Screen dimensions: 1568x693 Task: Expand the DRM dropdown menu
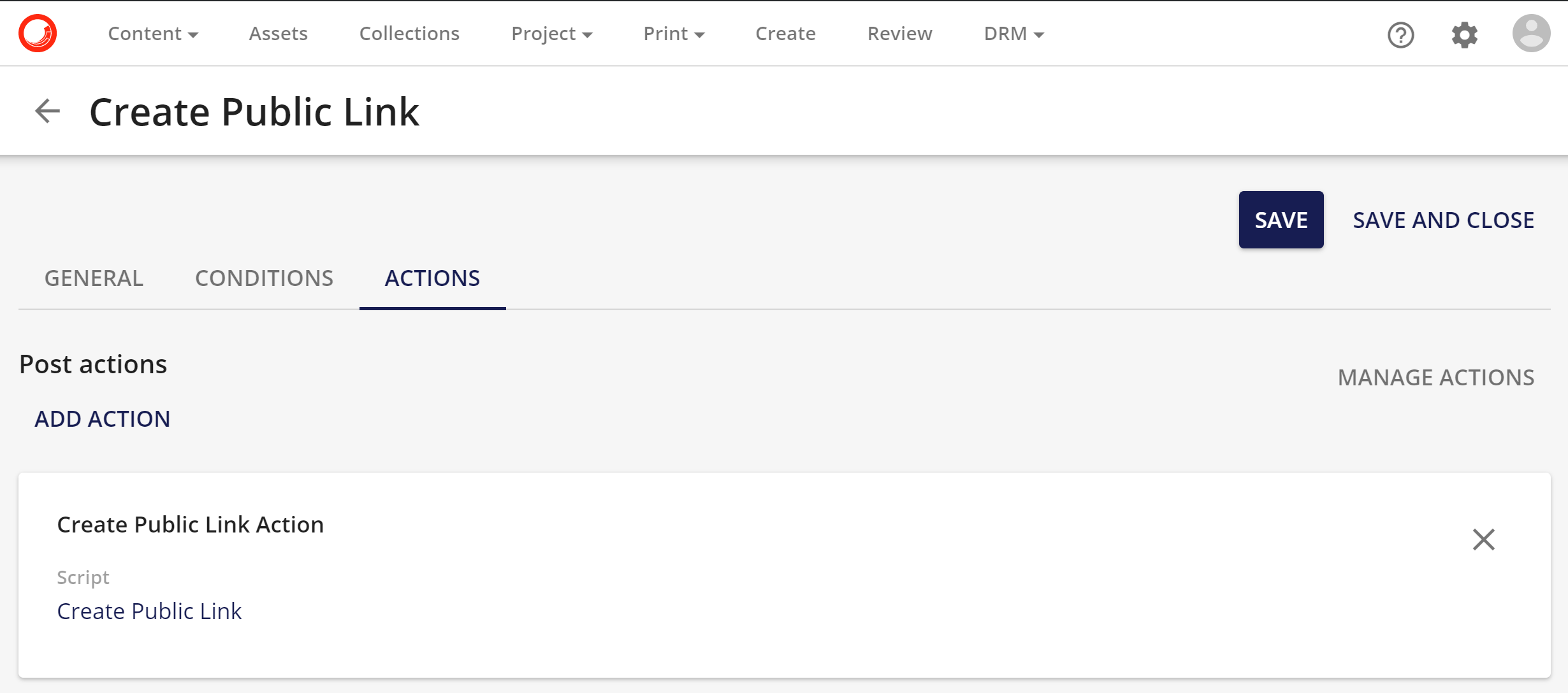pos(1013,33)
